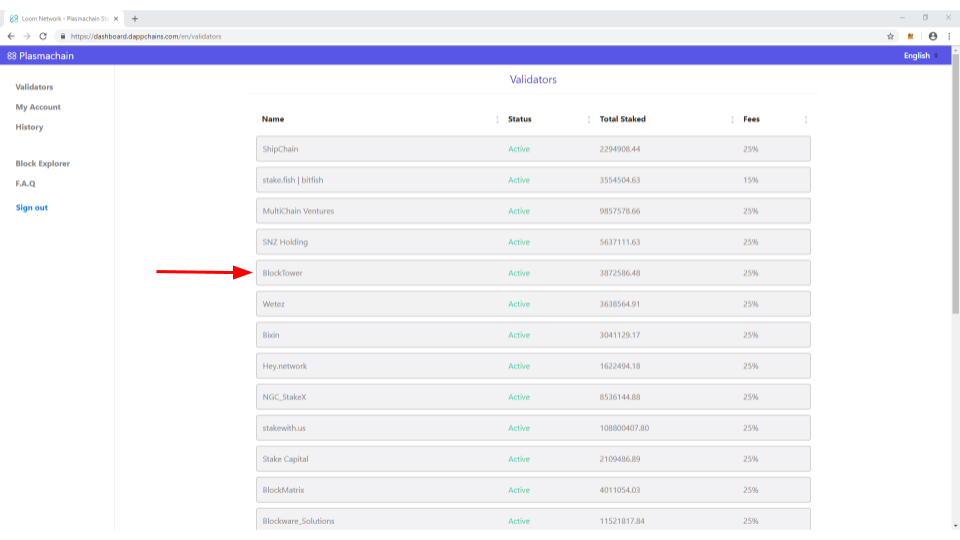
Task: Sort validators by Status column arrows
Action: [x=589, y=119]
